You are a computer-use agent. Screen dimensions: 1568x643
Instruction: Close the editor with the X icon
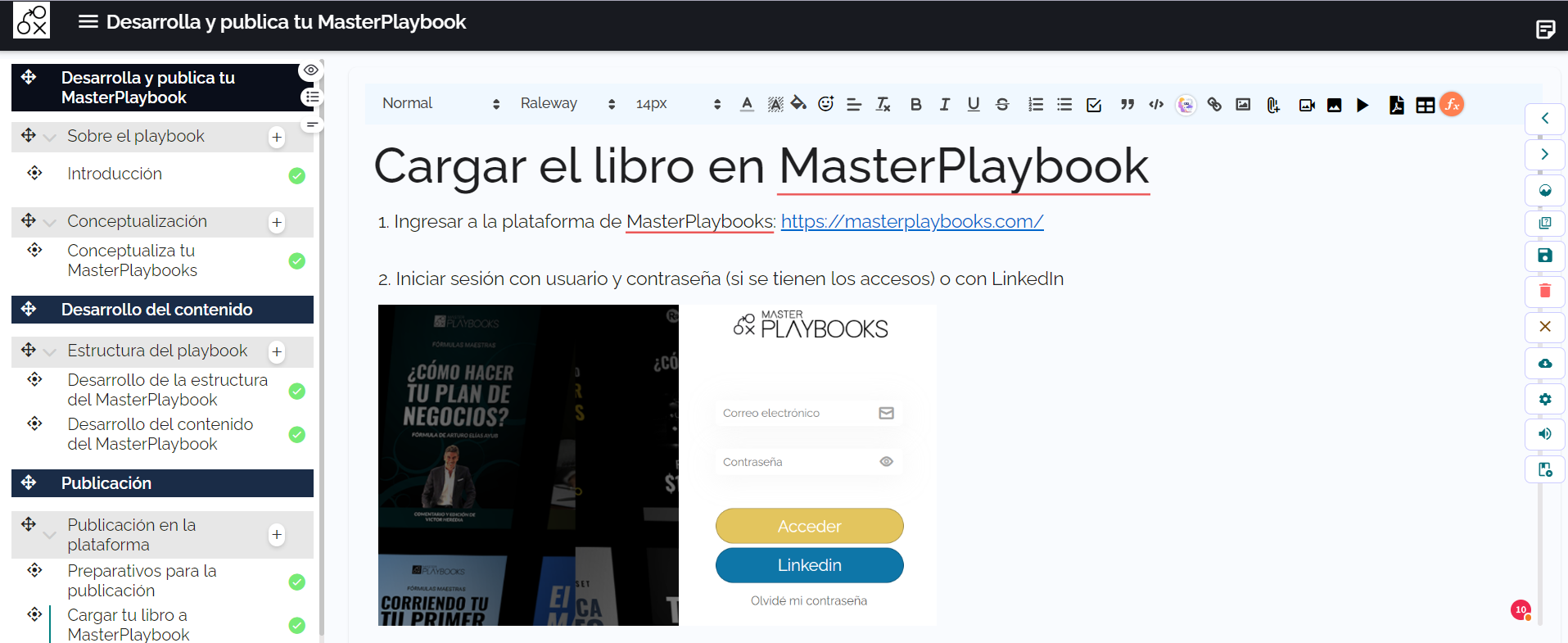pyautogui.click(x=1545, y=326)
